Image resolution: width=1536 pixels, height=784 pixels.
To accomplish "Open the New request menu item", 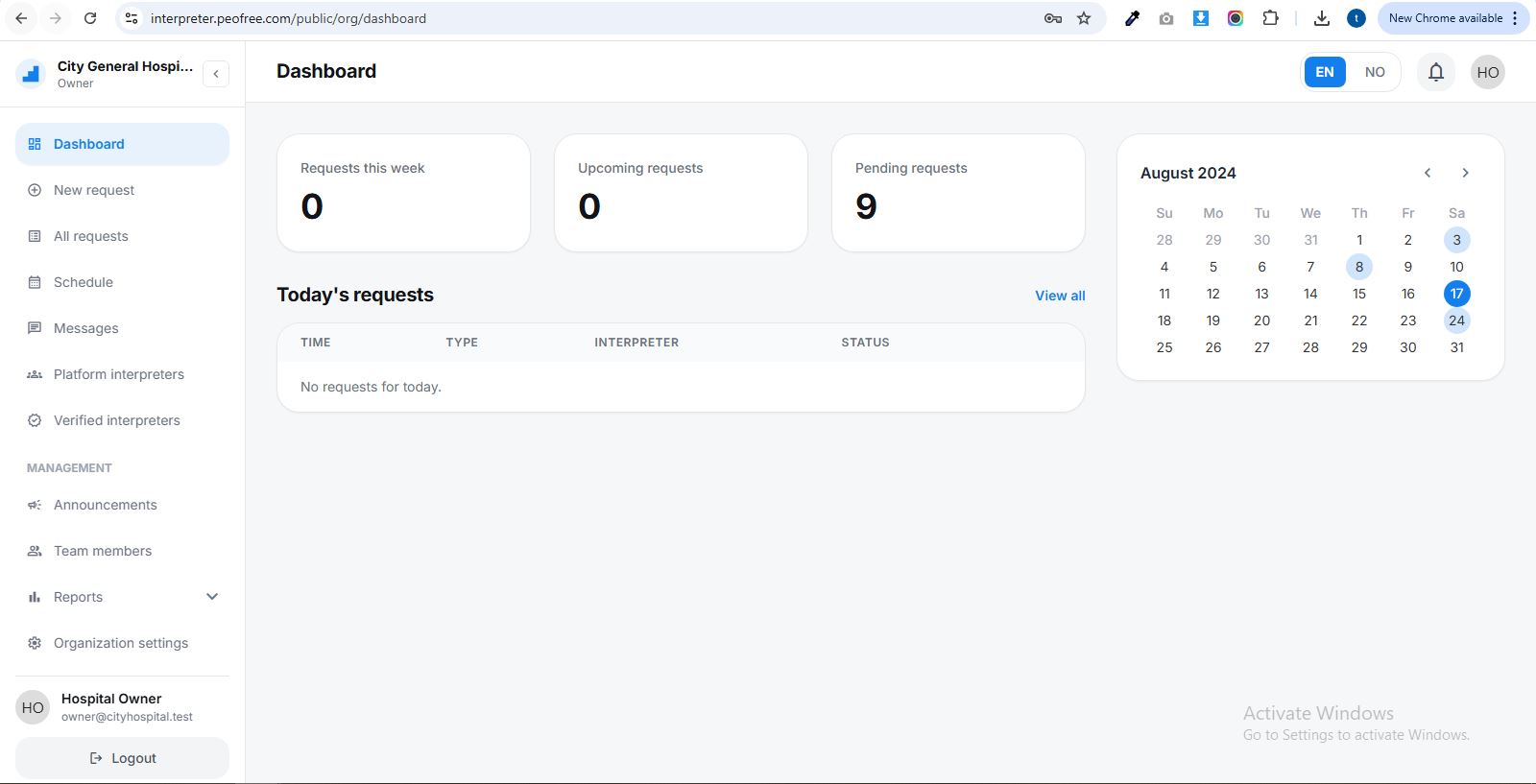I will [94, 190].
